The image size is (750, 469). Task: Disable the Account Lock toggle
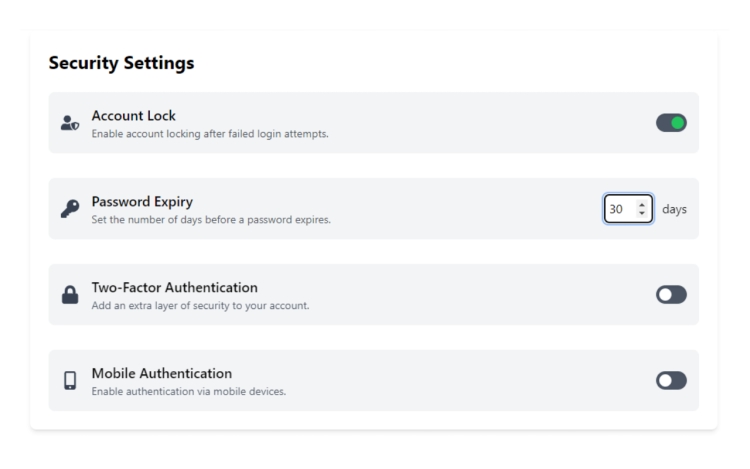[671, 123]
